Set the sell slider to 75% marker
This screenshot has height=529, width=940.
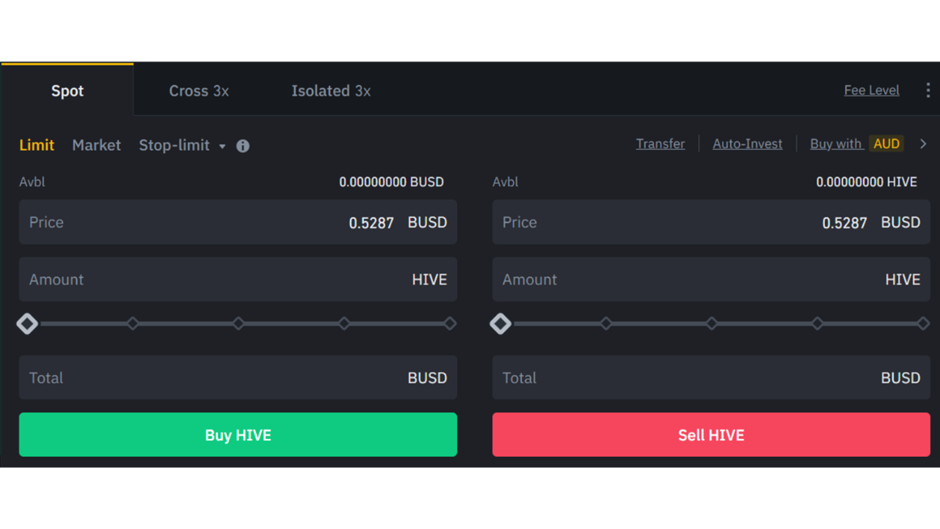click(x=817, y=324)
